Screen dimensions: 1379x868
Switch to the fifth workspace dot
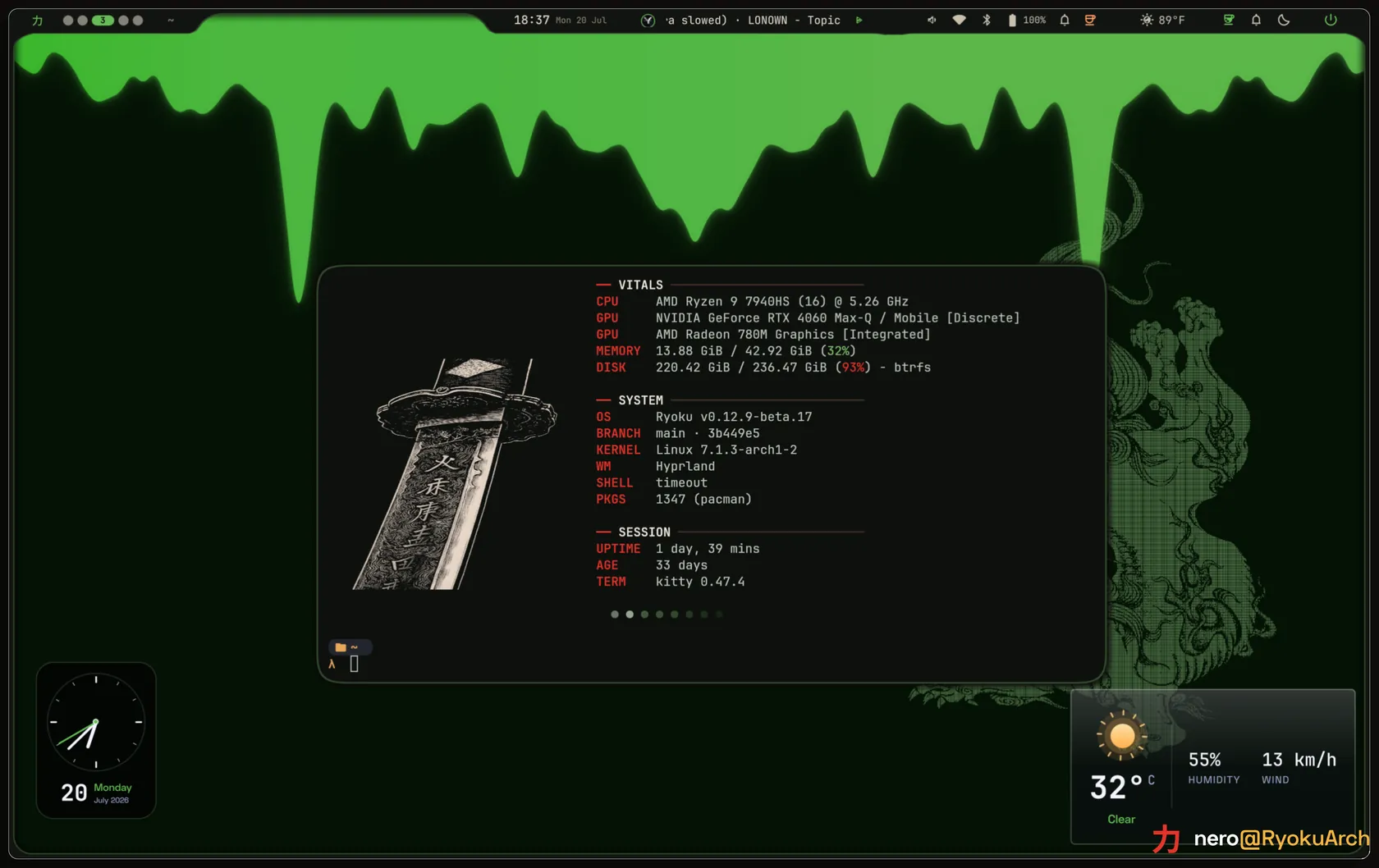138,21
